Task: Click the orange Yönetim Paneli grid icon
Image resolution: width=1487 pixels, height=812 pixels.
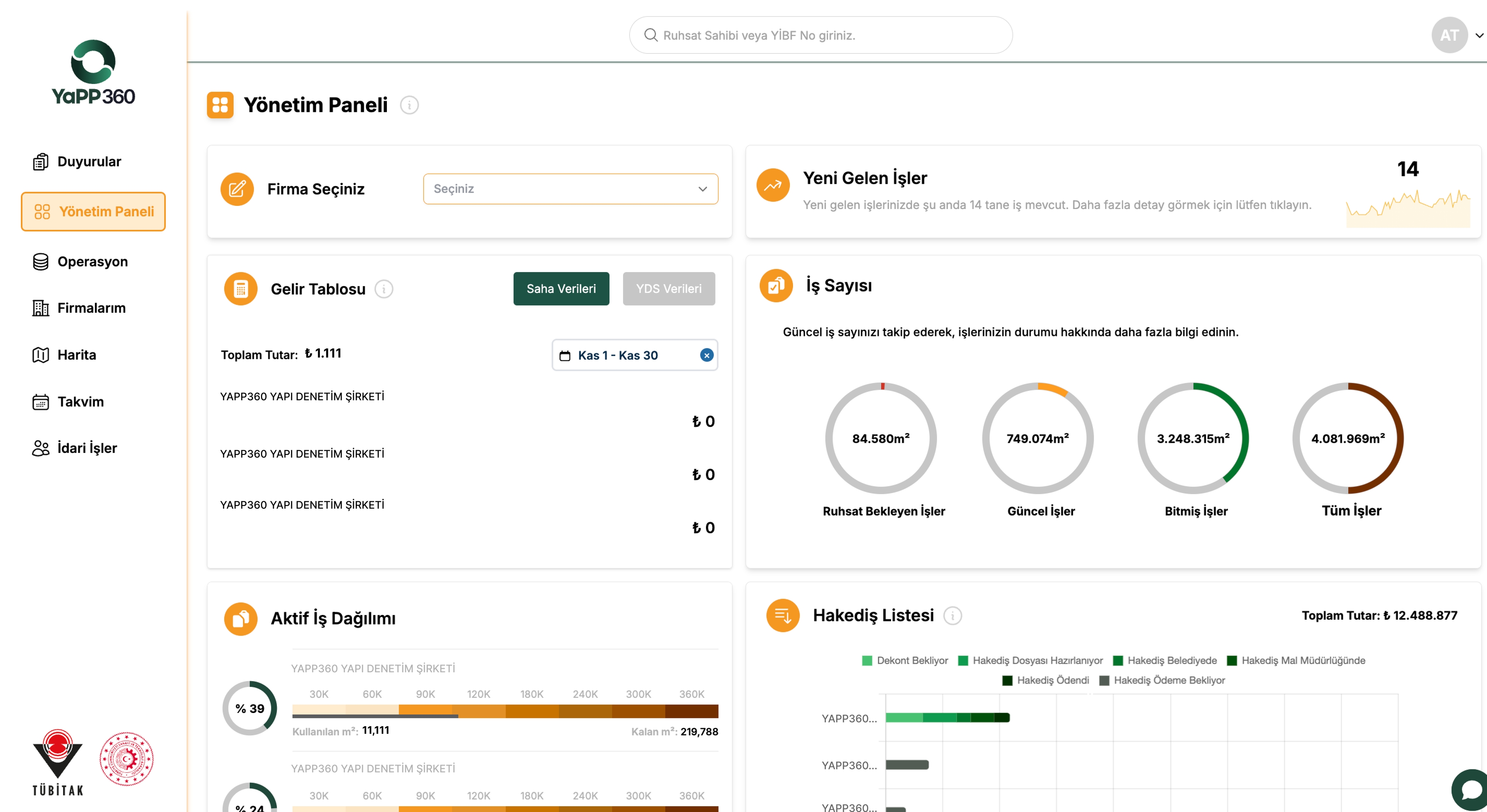Action: [x=220, y=105]
